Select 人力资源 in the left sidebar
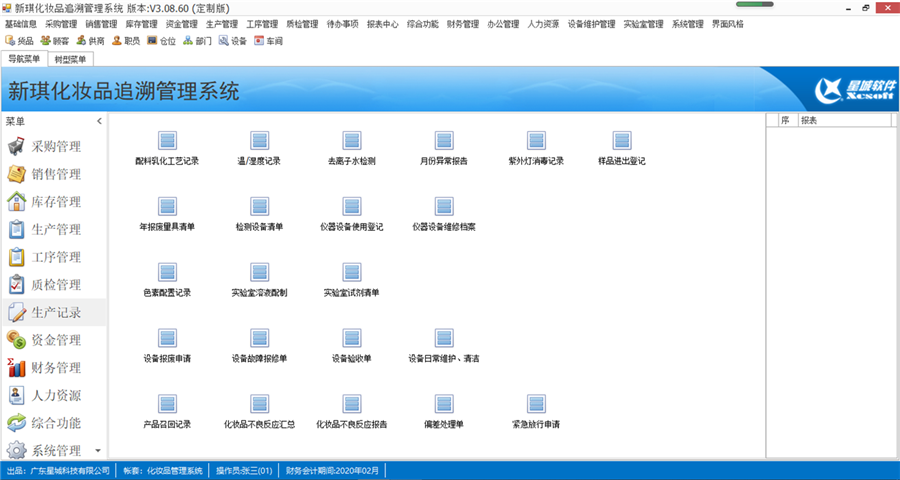Image resolution: width=900 pixels, height=480 pixels. pos(53,395)
